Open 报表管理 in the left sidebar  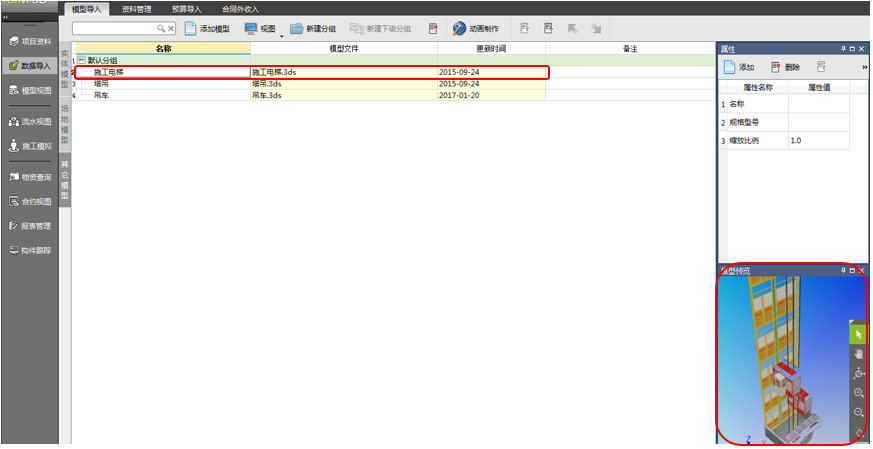point(30,226)
